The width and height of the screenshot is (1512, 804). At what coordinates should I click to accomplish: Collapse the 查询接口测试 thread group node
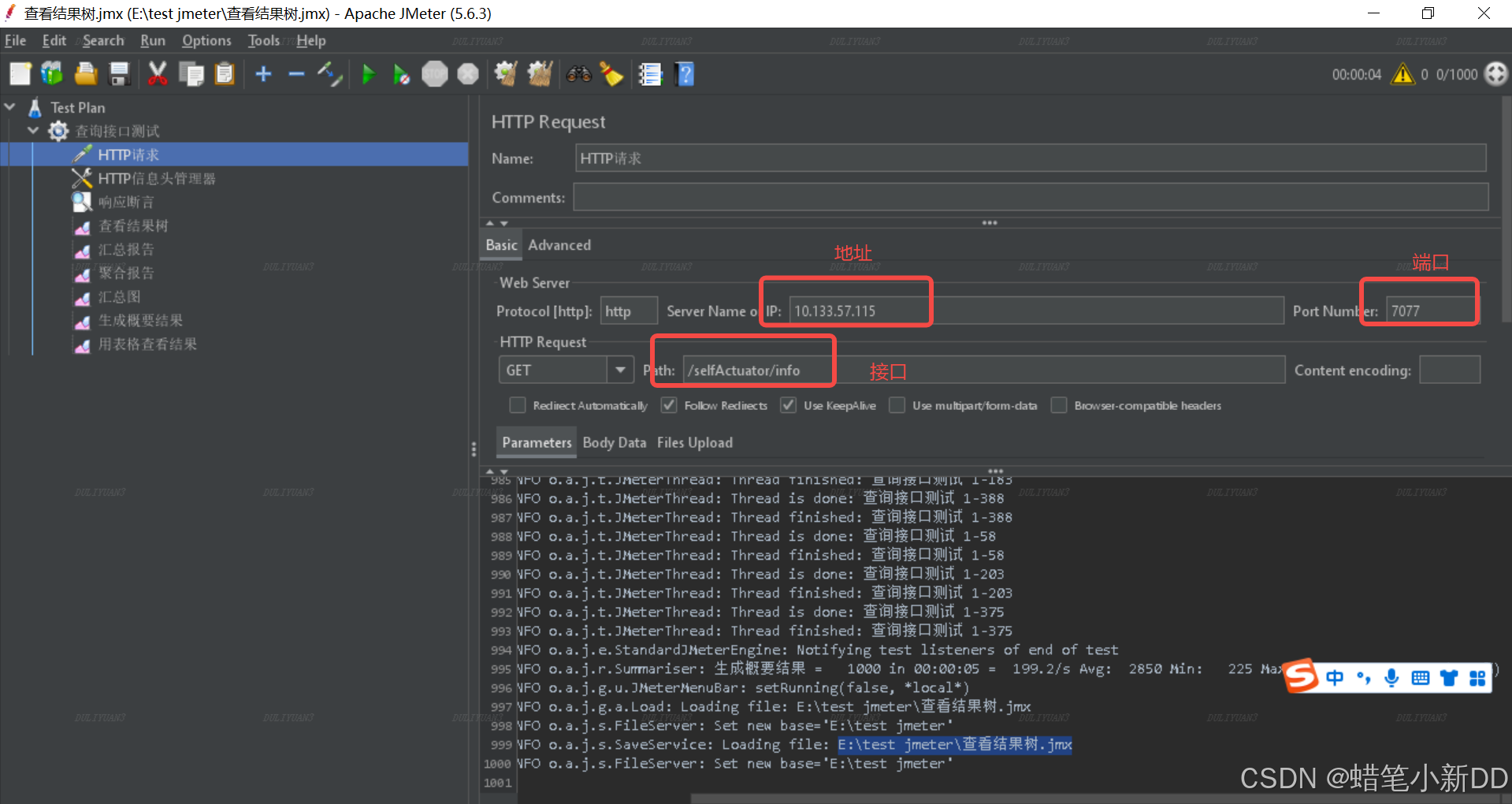point(33,131)
